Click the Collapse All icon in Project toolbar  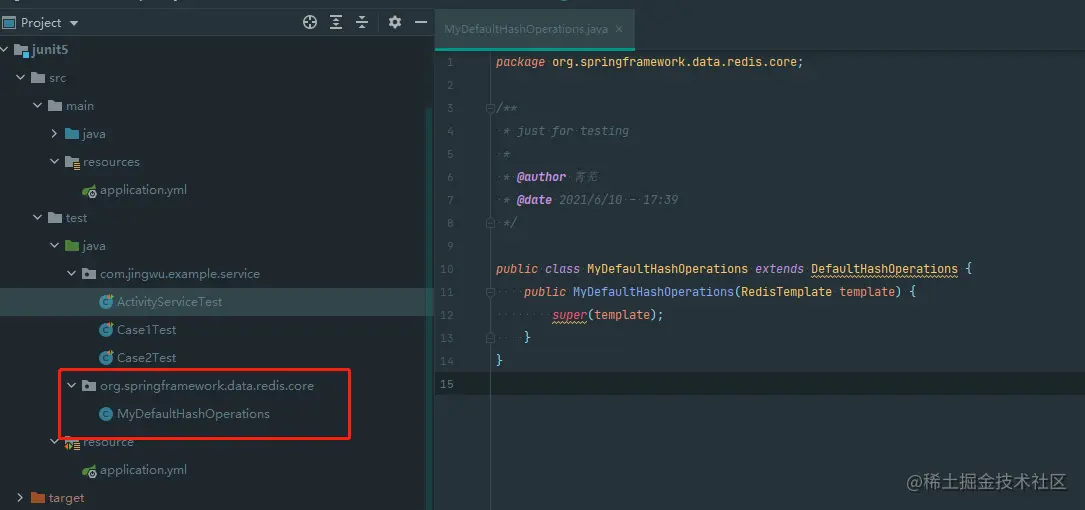pos(362,22)
